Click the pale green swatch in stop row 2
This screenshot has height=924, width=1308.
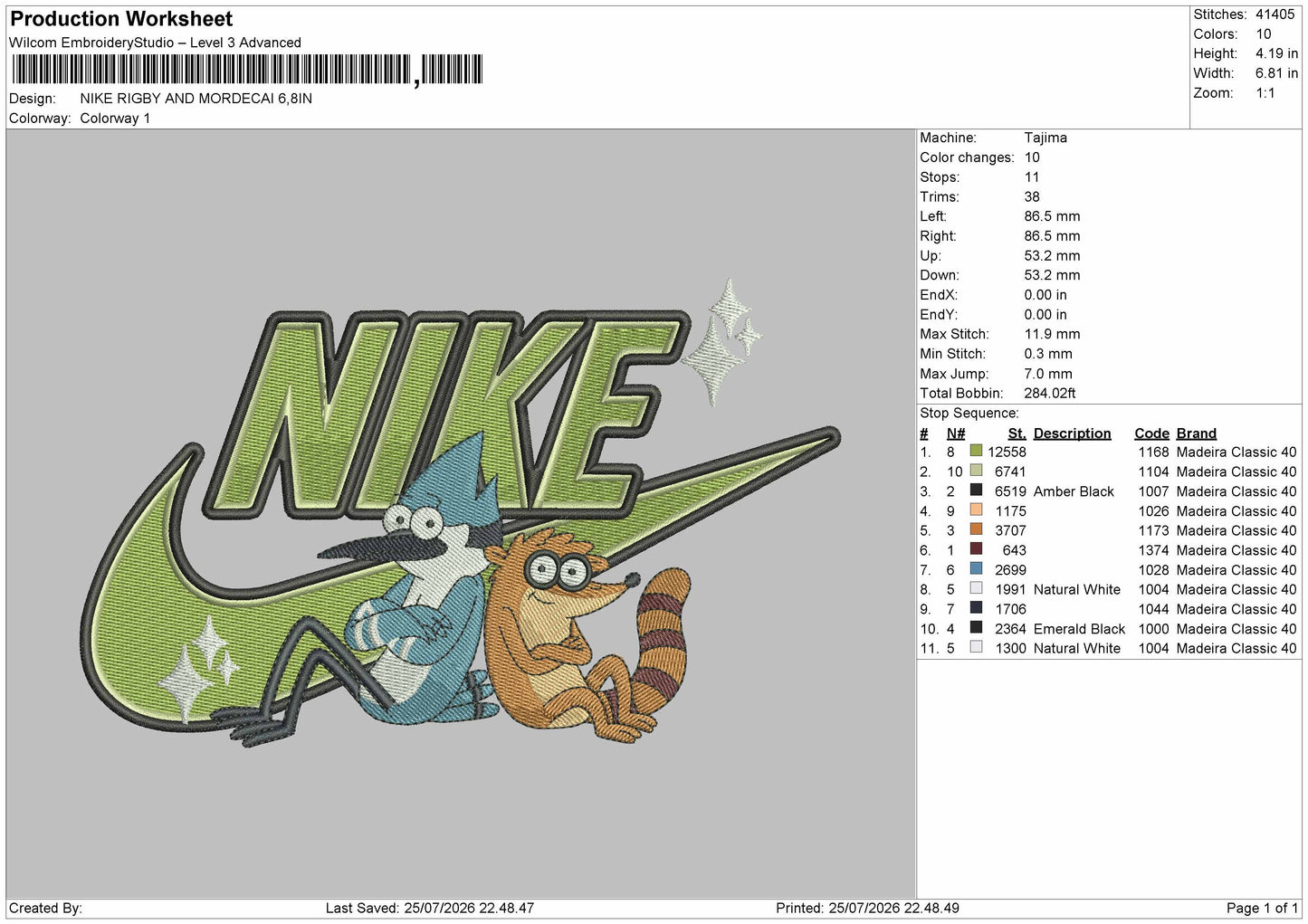click(x=976, y=471)
